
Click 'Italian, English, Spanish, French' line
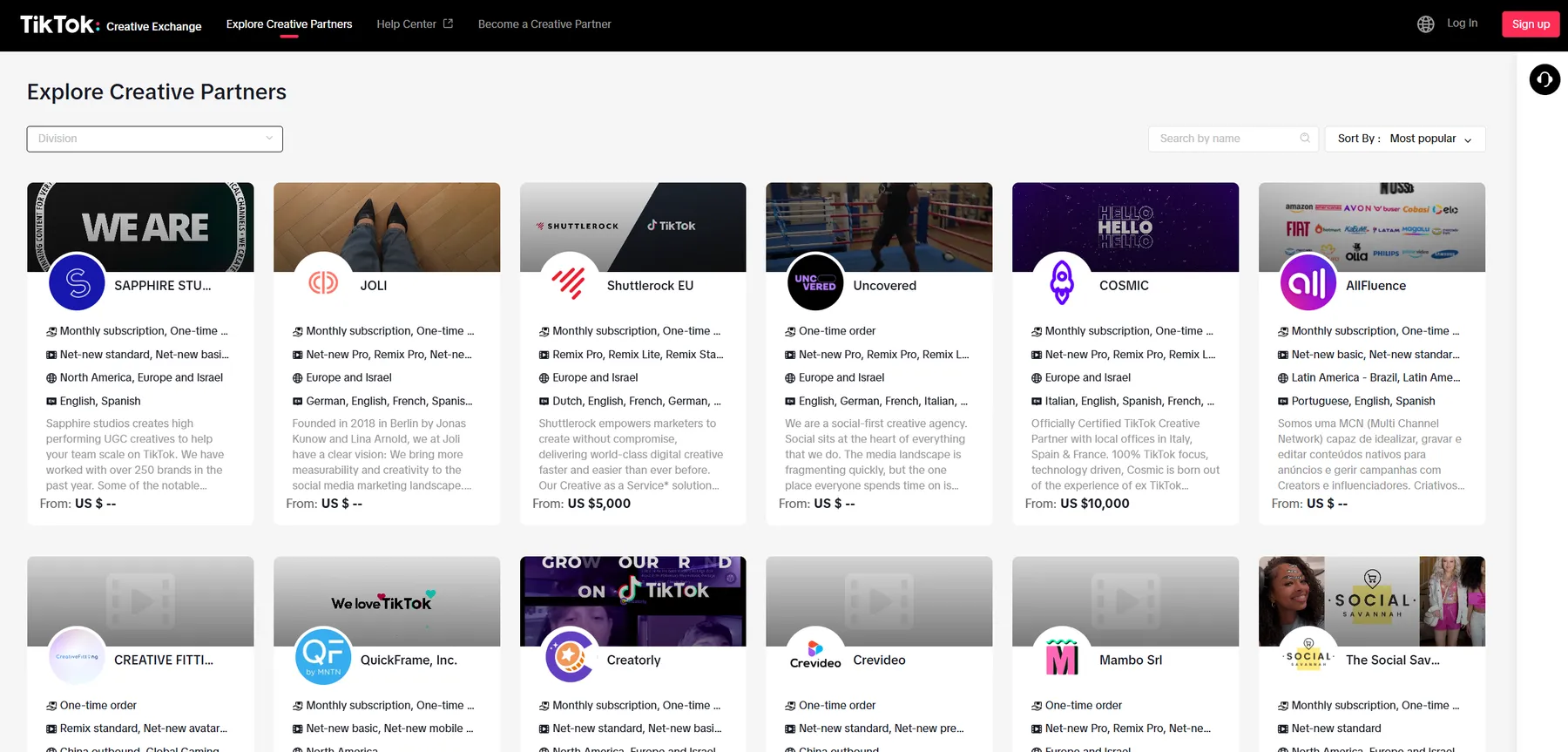tap(1129, 402)
